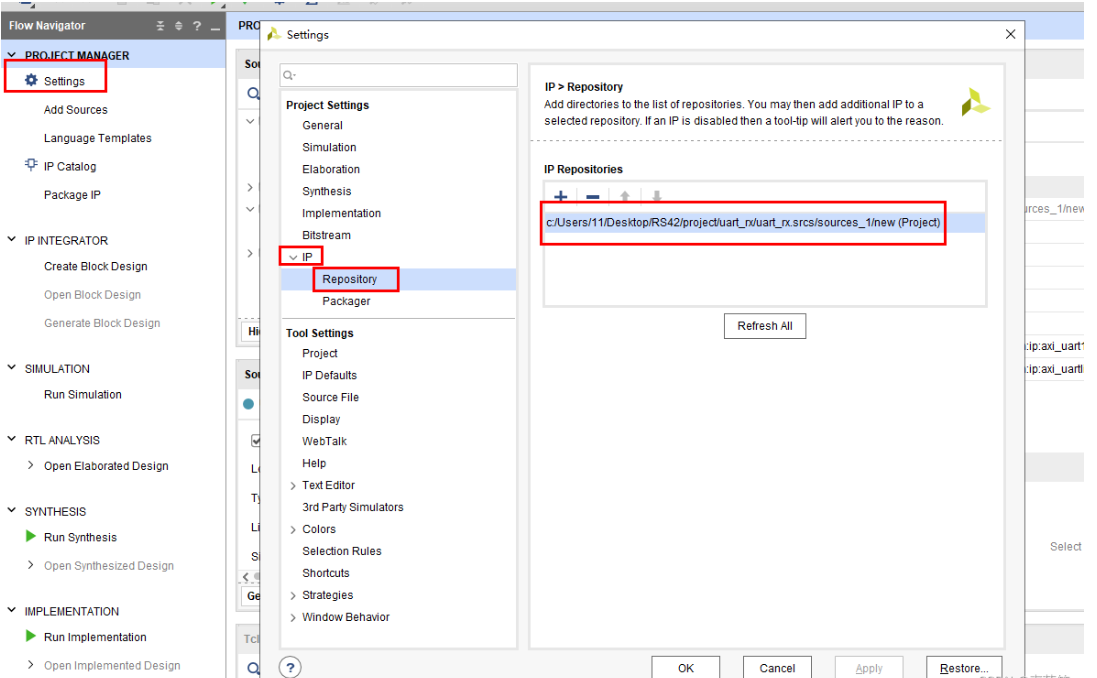Expand the Text Editor tool settings node
The width and height of the screenshot is (1097, 678).
point(293,486)
